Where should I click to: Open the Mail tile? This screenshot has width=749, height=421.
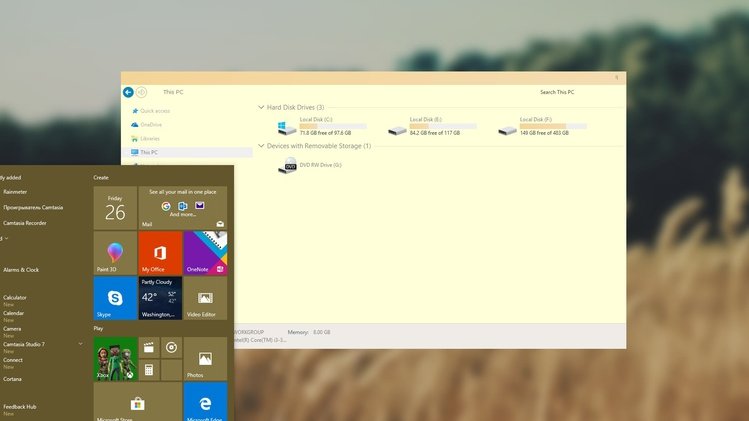(x=182, y=208)
